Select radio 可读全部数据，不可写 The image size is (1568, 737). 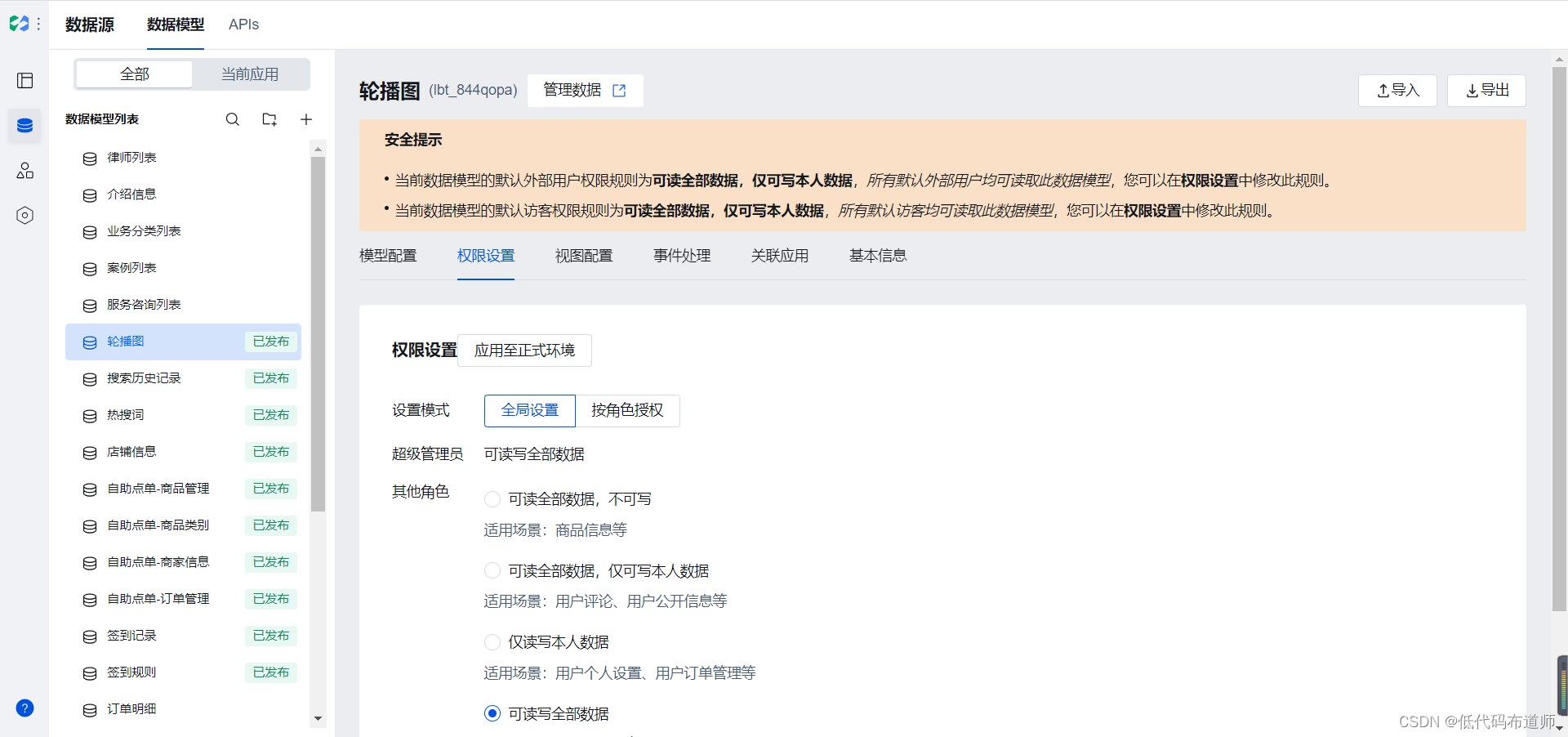pos(492,499)
